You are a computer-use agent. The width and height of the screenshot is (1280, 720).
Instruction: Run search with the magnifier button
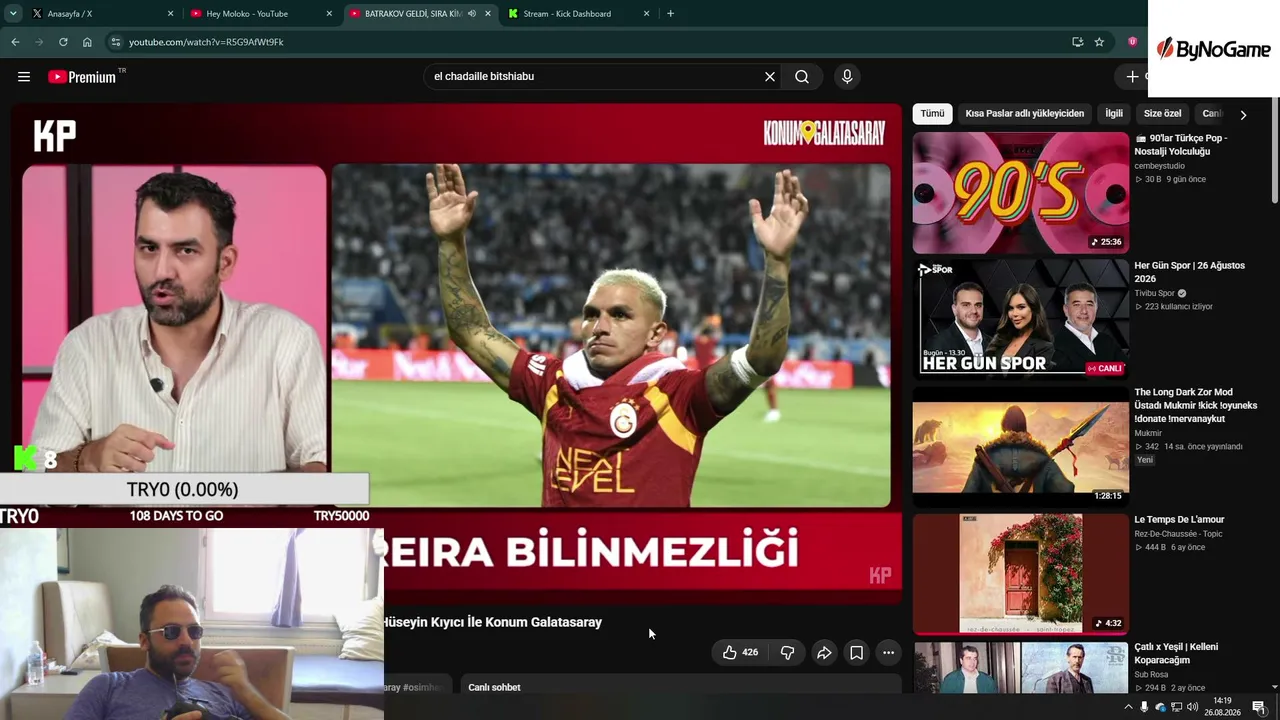click(x=802, y=77)
